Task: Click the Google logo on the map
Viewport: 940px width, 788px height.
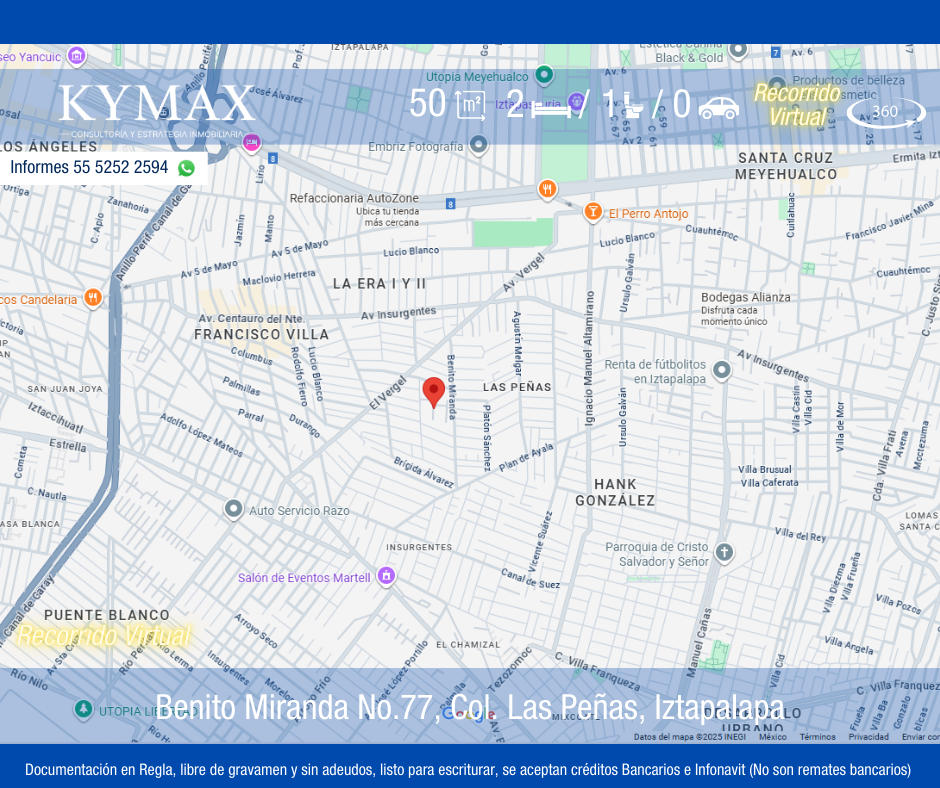Action: pos(468,714)
